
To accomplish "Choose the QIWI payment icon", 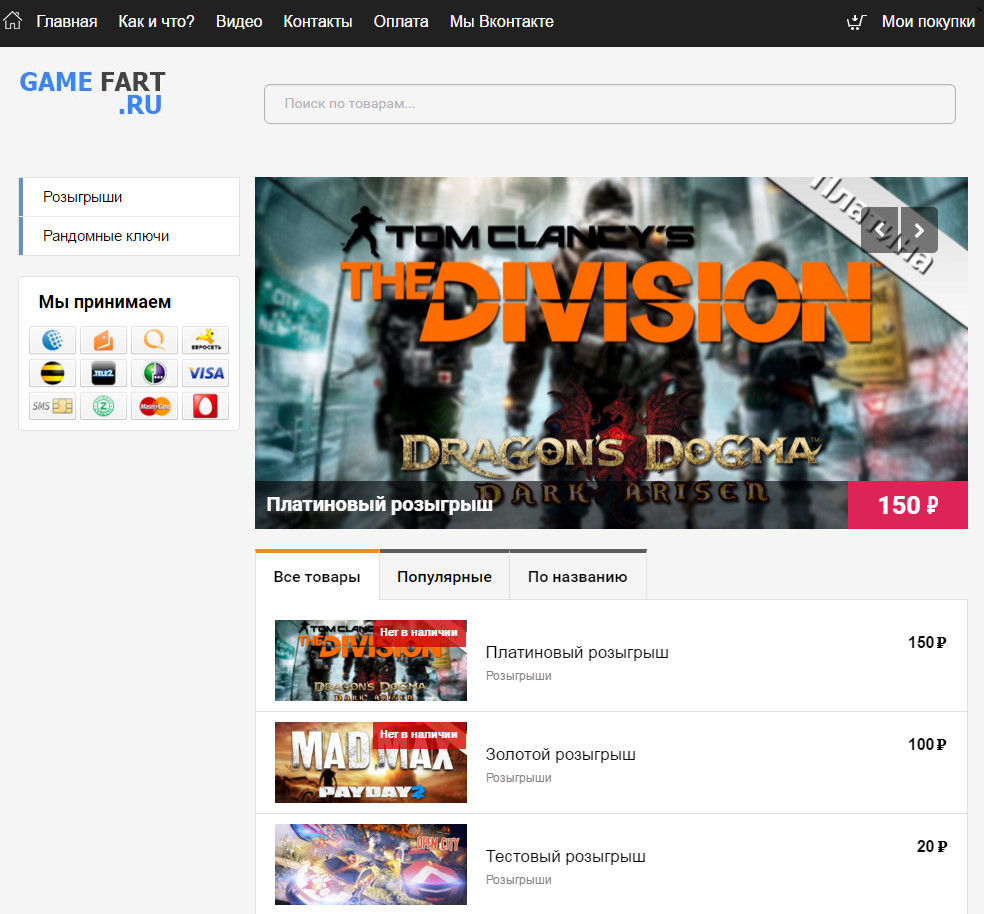I will click(154, 340).
